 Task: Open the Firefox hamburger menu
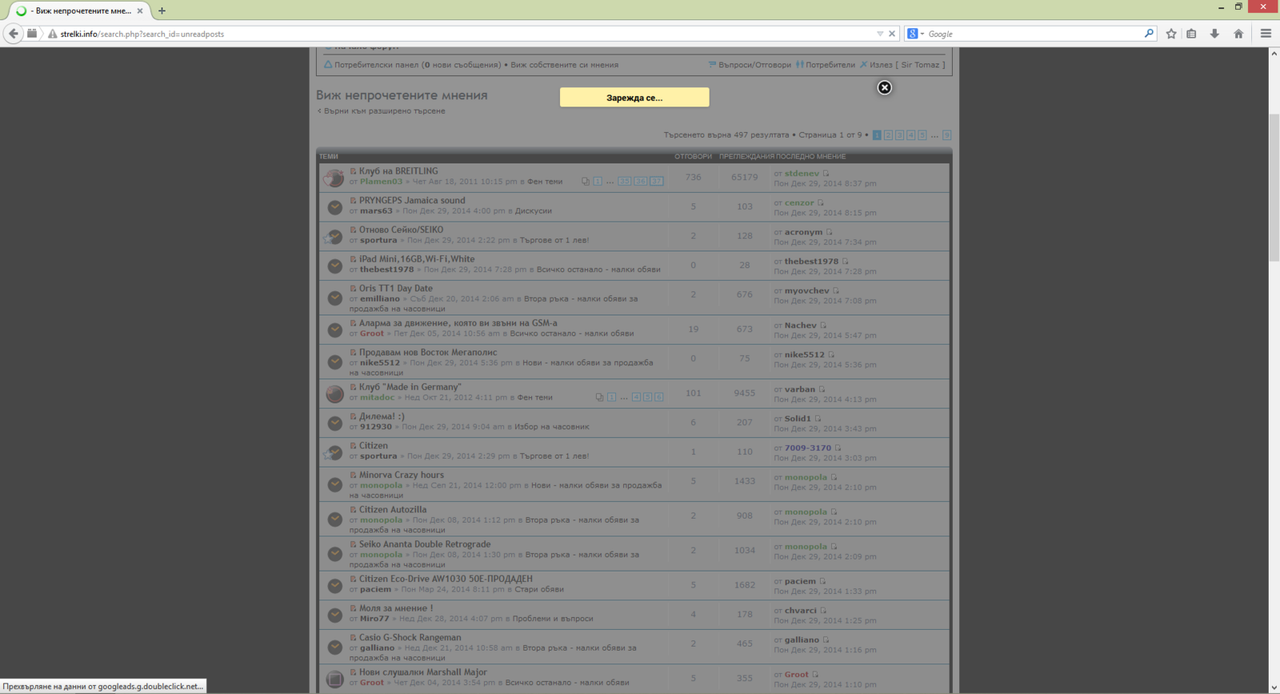pyautogui.click(x=1265, y=33)
